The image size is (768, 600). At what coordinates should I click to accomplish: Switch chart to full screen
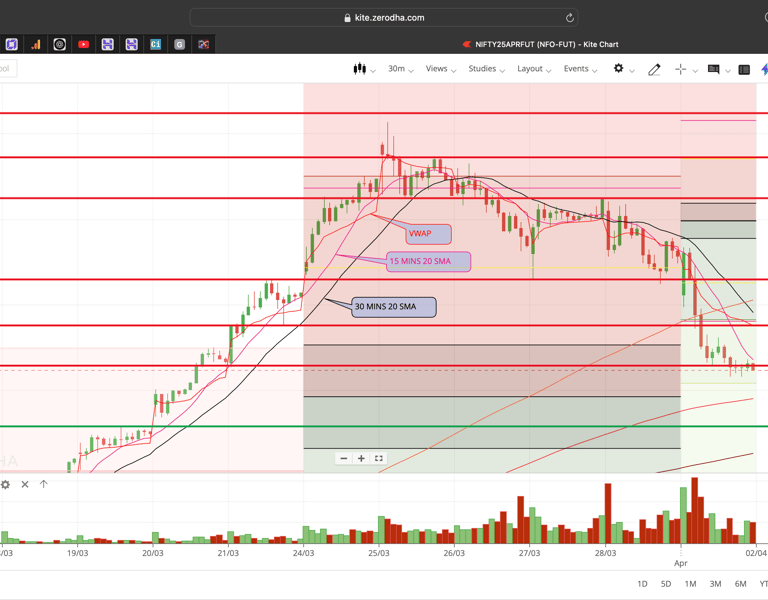tap(379, 458)
